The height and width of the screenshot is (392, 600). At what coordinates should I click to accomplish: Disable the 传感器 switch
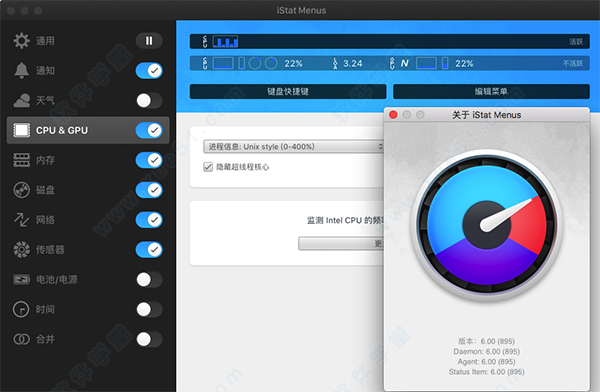[x=149, y=250]
